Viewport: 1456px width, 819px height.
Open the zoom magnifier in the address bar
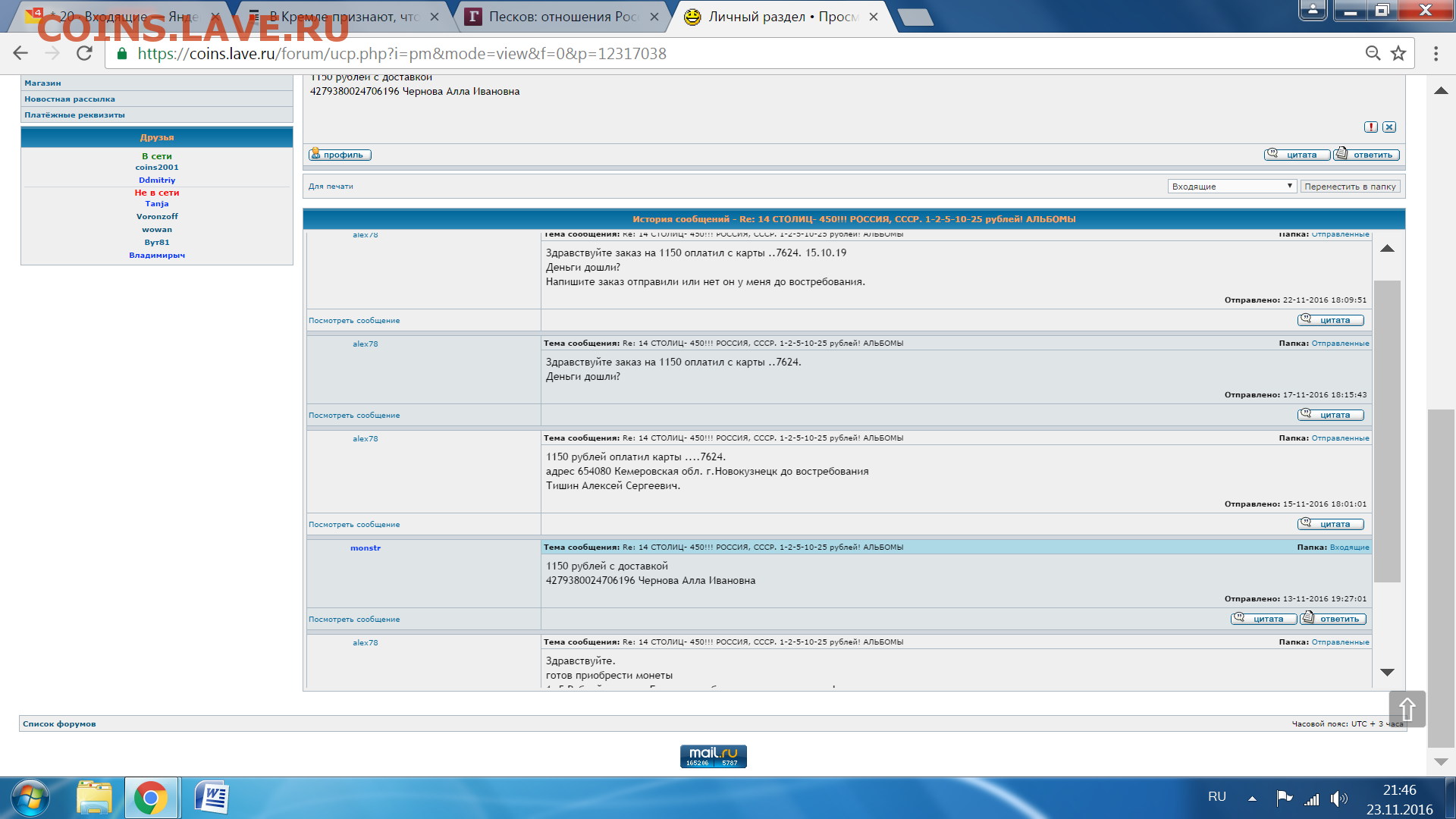1373,53
